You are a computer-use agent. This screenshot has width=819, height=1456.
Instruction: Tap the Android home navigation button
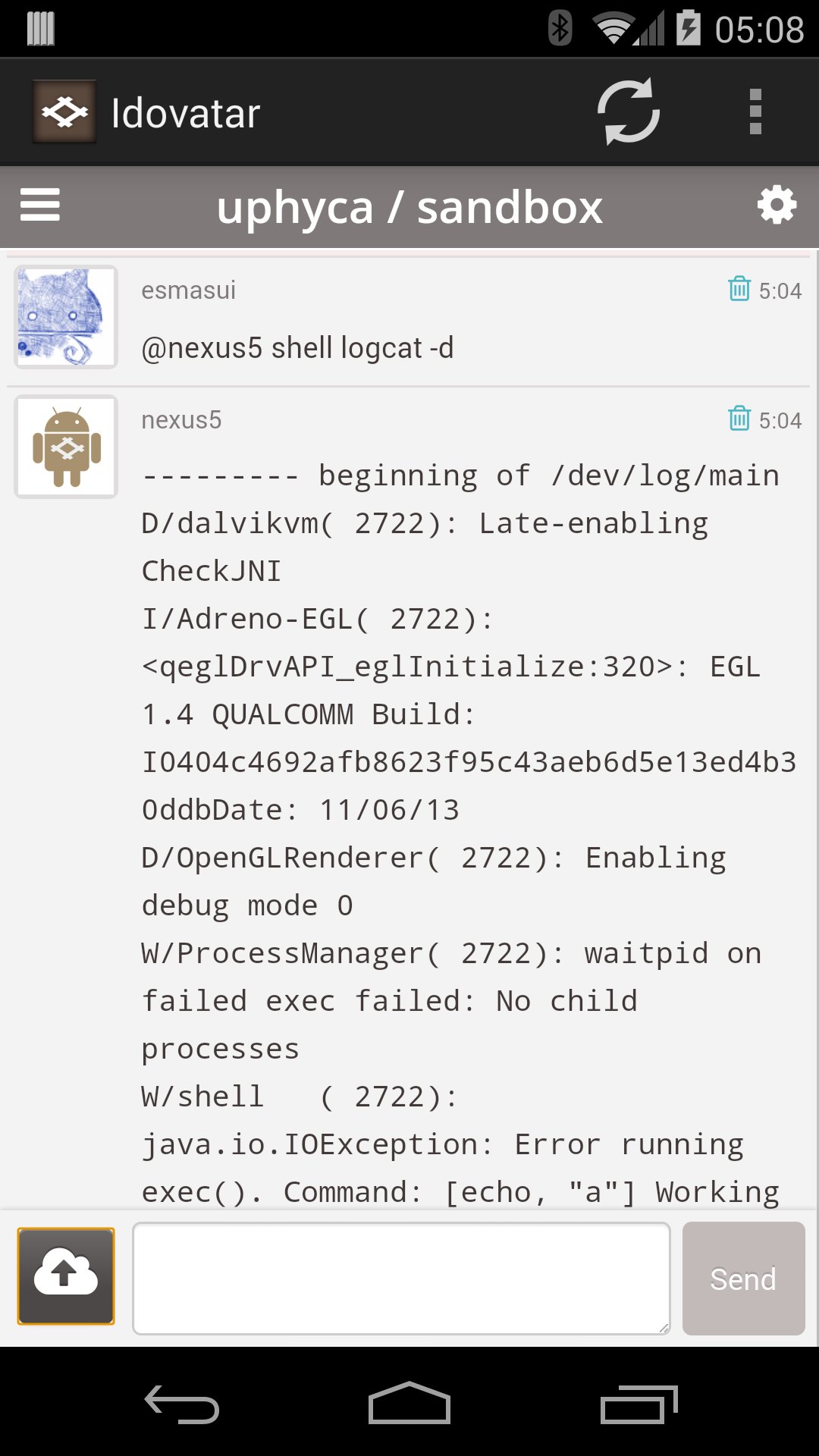(x=409, y=1404)
